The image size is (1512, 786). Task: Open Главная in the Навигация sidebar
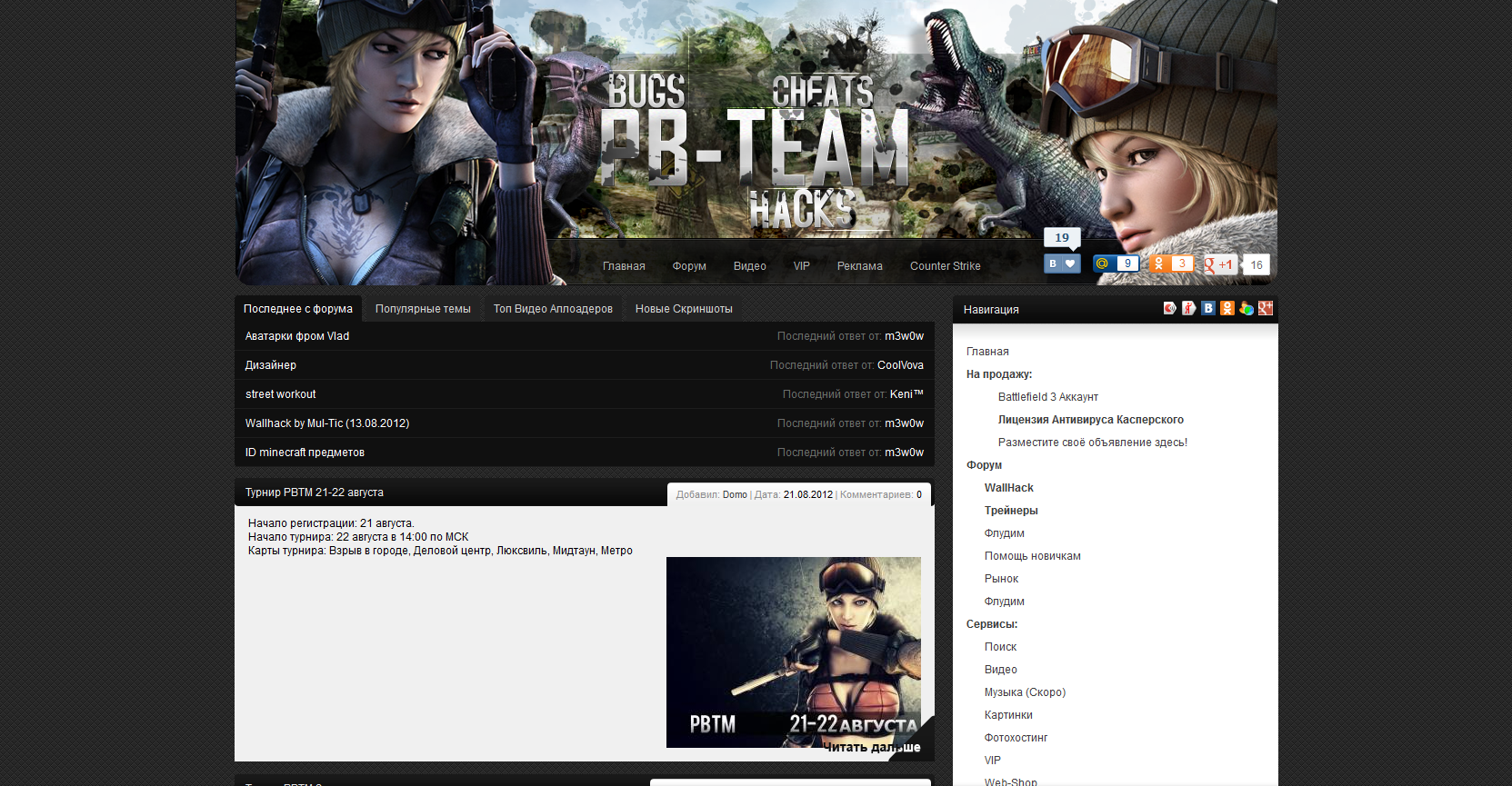pyautogui.click(x=987, y=352)
